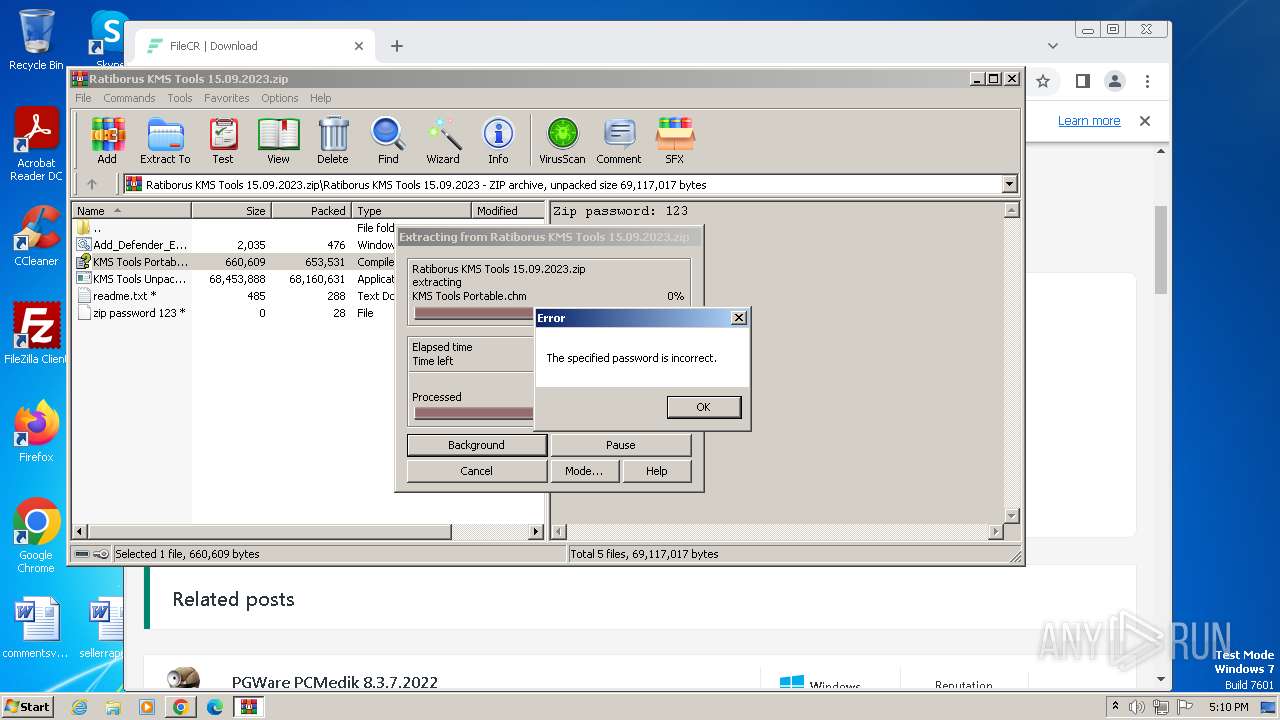The image size is (1280, 720).
Task: Open the Help menu
Action: pyautogui.click(x=320, y=98)
